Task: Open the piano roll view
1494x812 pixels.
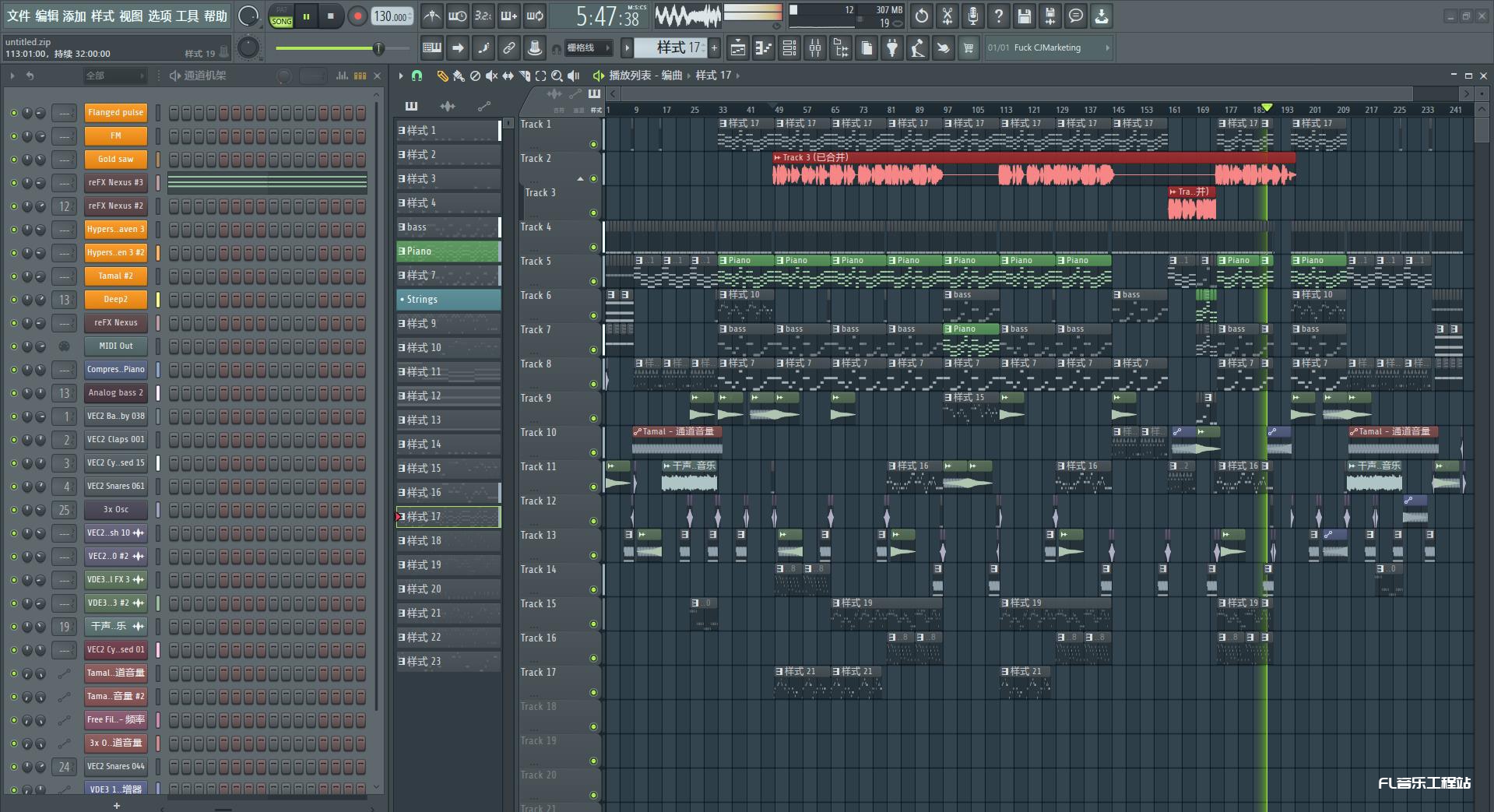Action: [764, 48]
